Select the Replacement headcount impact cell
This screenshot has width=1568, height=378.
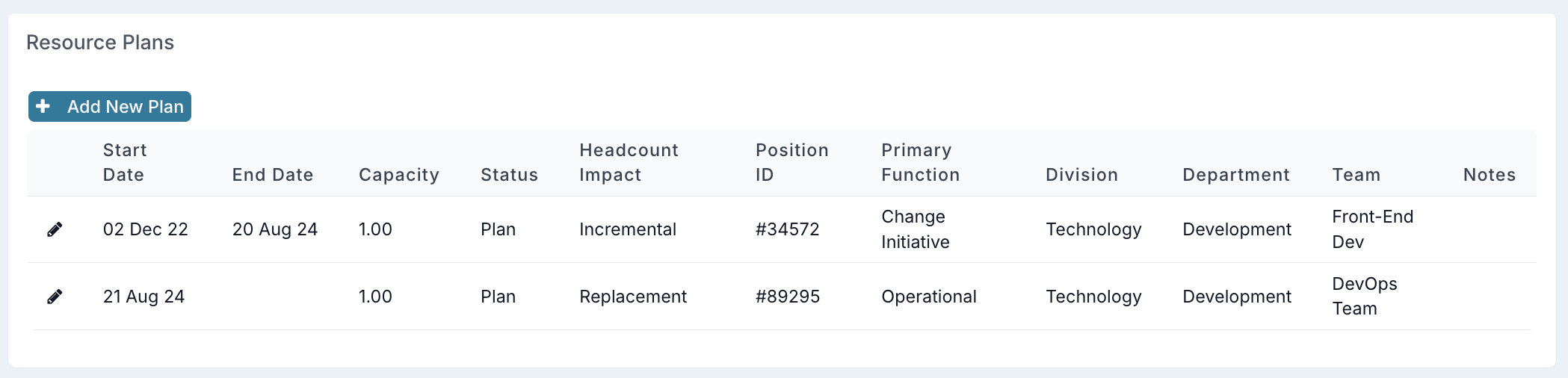coord(633,297)
